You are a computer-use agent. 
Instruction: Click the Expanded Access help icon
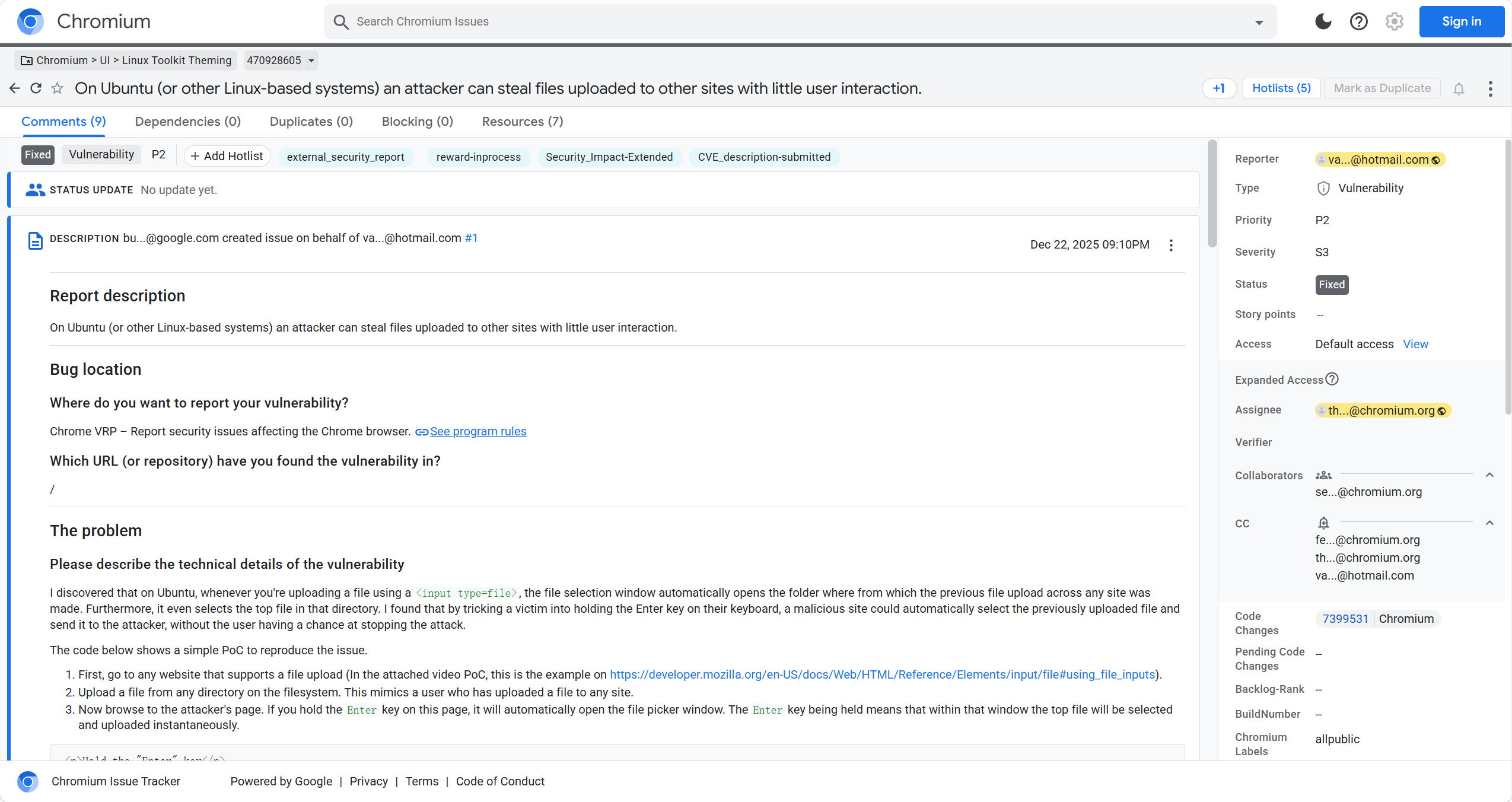tap(1332, 379)
